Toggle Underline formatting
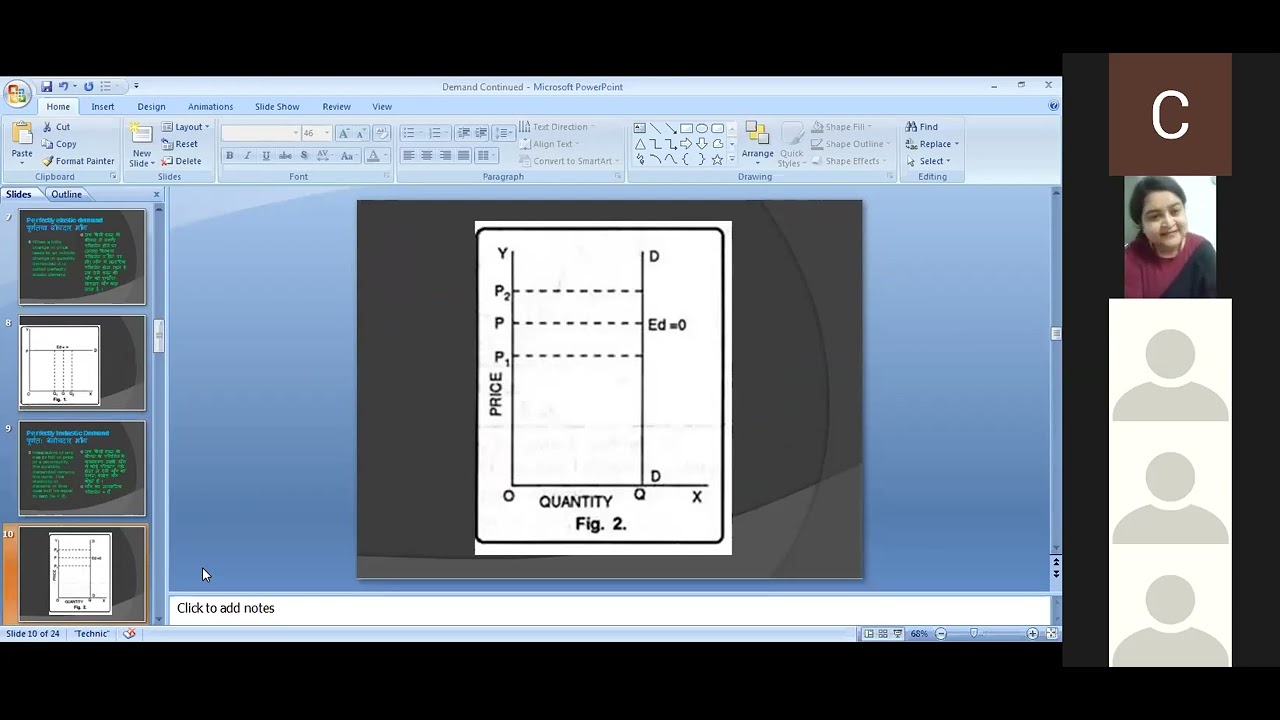Screen dimensions: 1280x720 (266, 156)
